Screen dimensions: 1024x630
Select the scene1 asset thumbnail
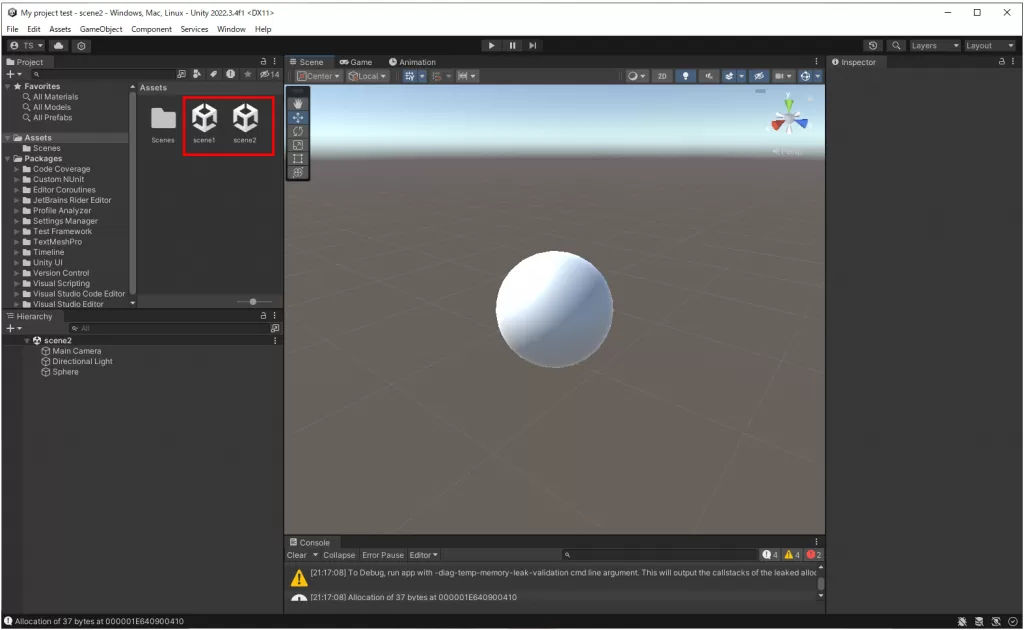[x=204, y=120]
